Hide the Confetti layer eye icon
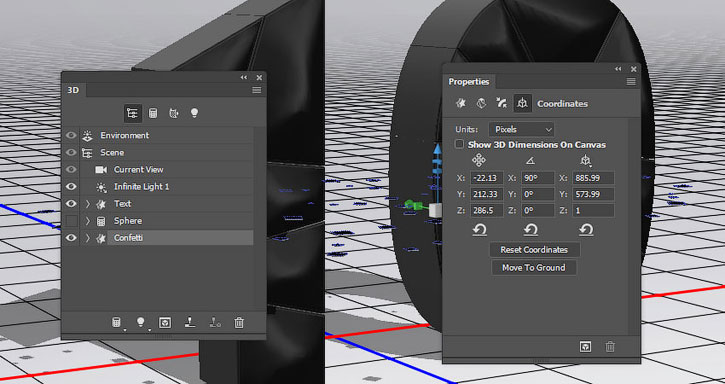This screenshot has height=384, width=725. [71, 238]
